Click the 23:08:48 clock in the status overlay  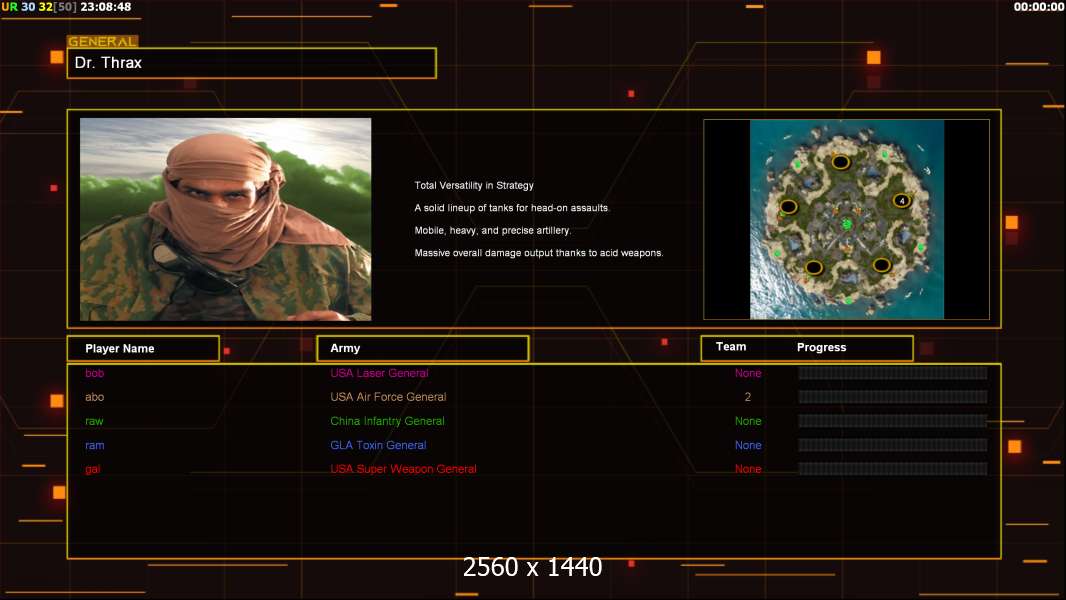pyautogui.click(x=105, y=7)
